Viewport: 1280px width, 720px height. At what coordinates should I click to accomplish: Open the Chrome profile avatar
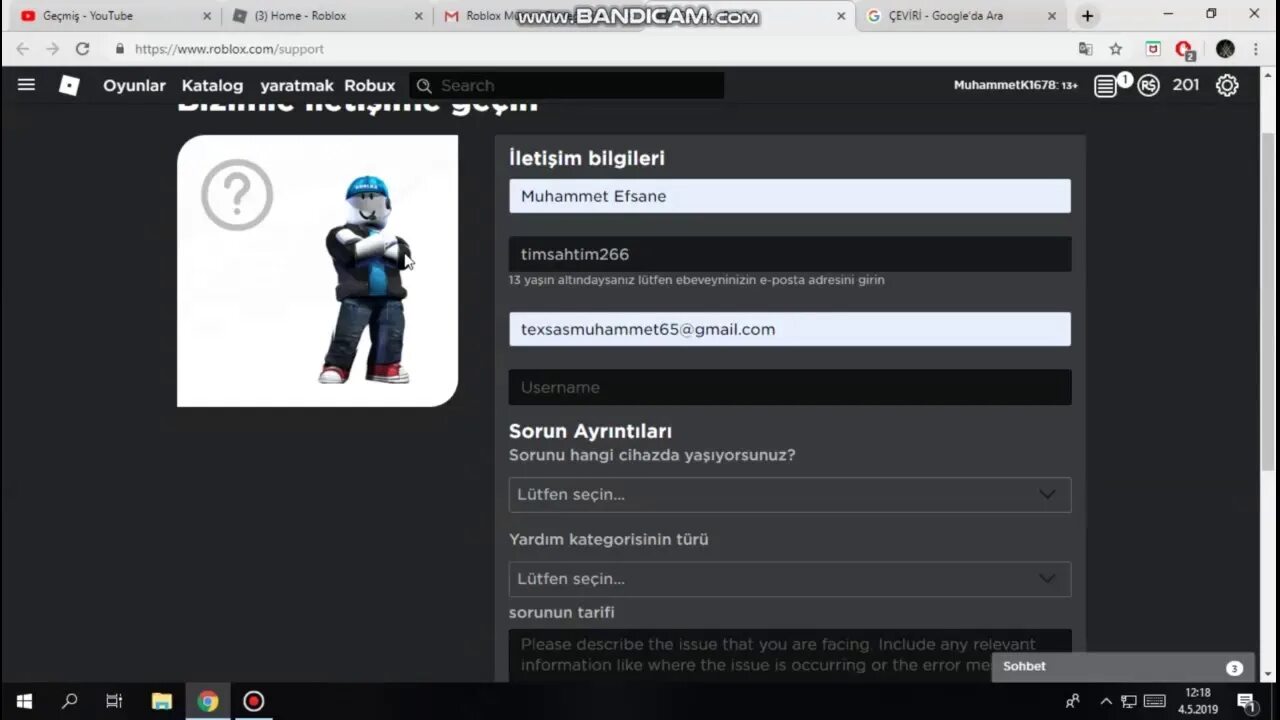pyautogui.click(x=1225, y=49)
